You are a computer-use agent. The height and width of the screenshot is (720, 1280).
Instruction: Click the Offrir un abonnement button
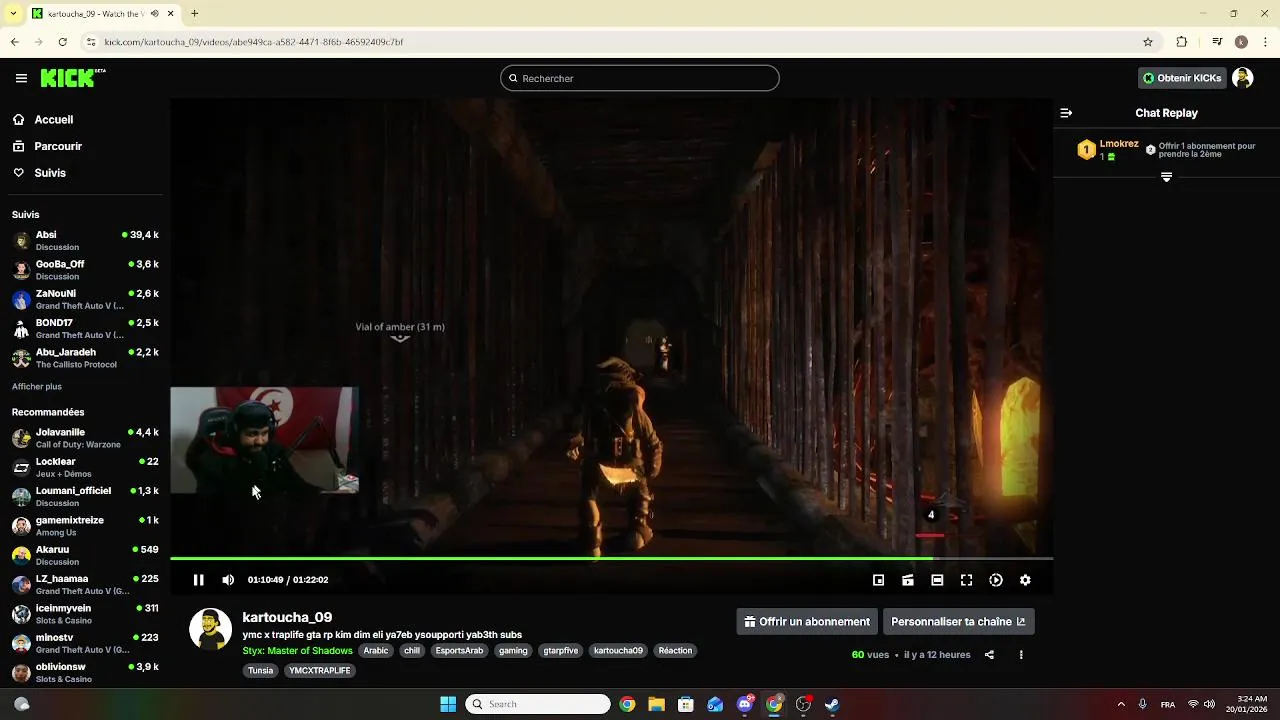pyautogui.click(x=807, y=621)
